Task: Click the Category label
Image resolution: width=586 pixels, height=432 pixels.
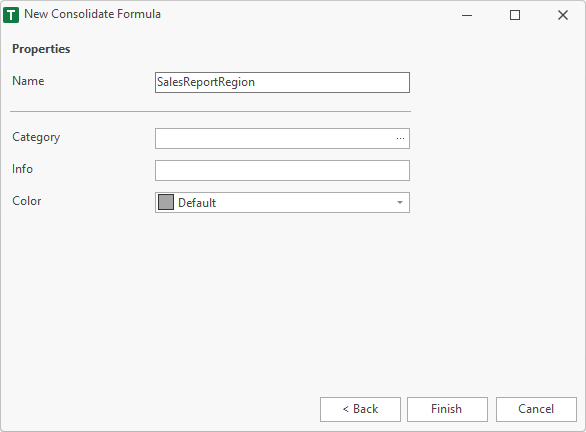Action: point(36,137)
